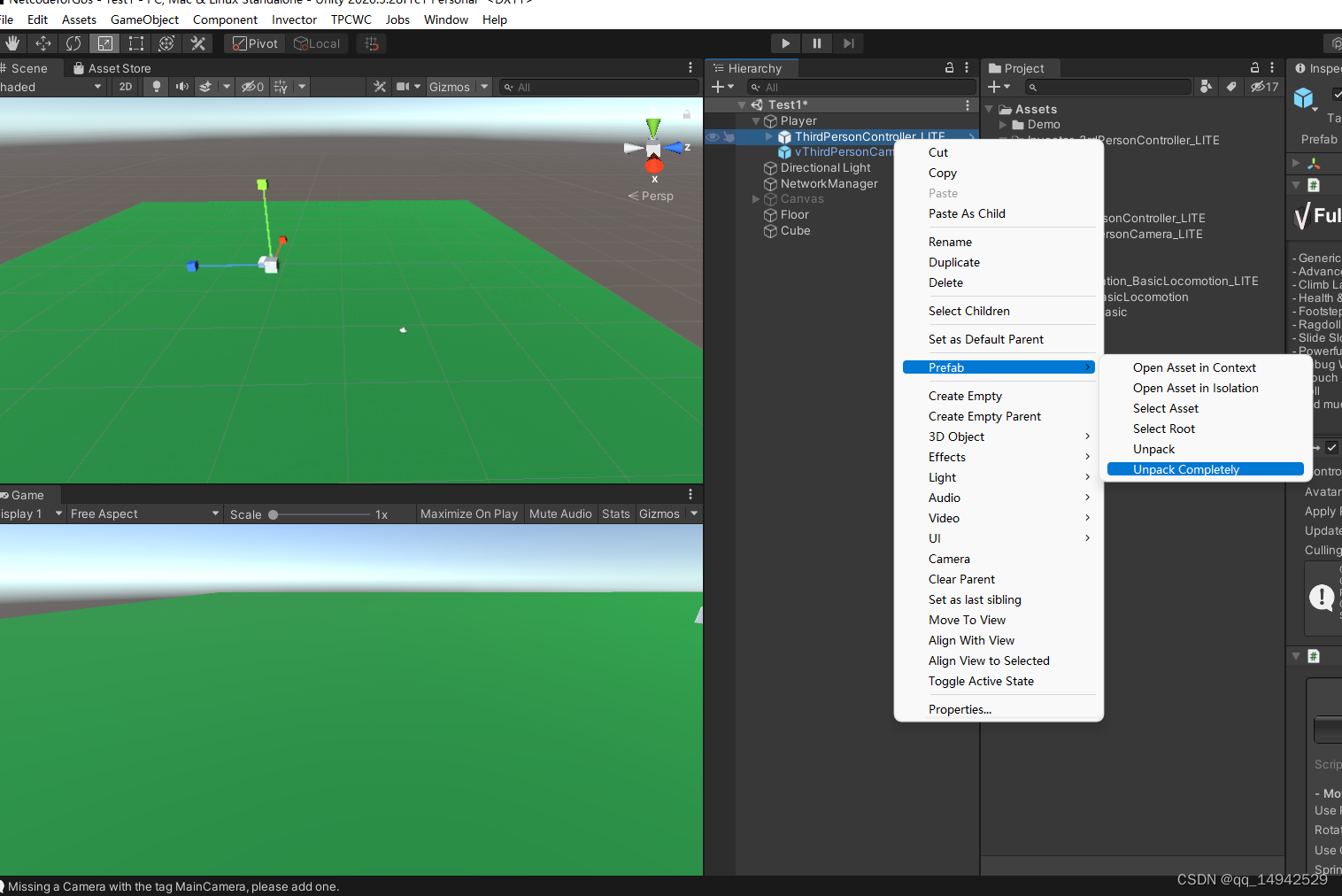Select the Scale tool
This screenshot has height=896, width=1342.
click(104, 43)
